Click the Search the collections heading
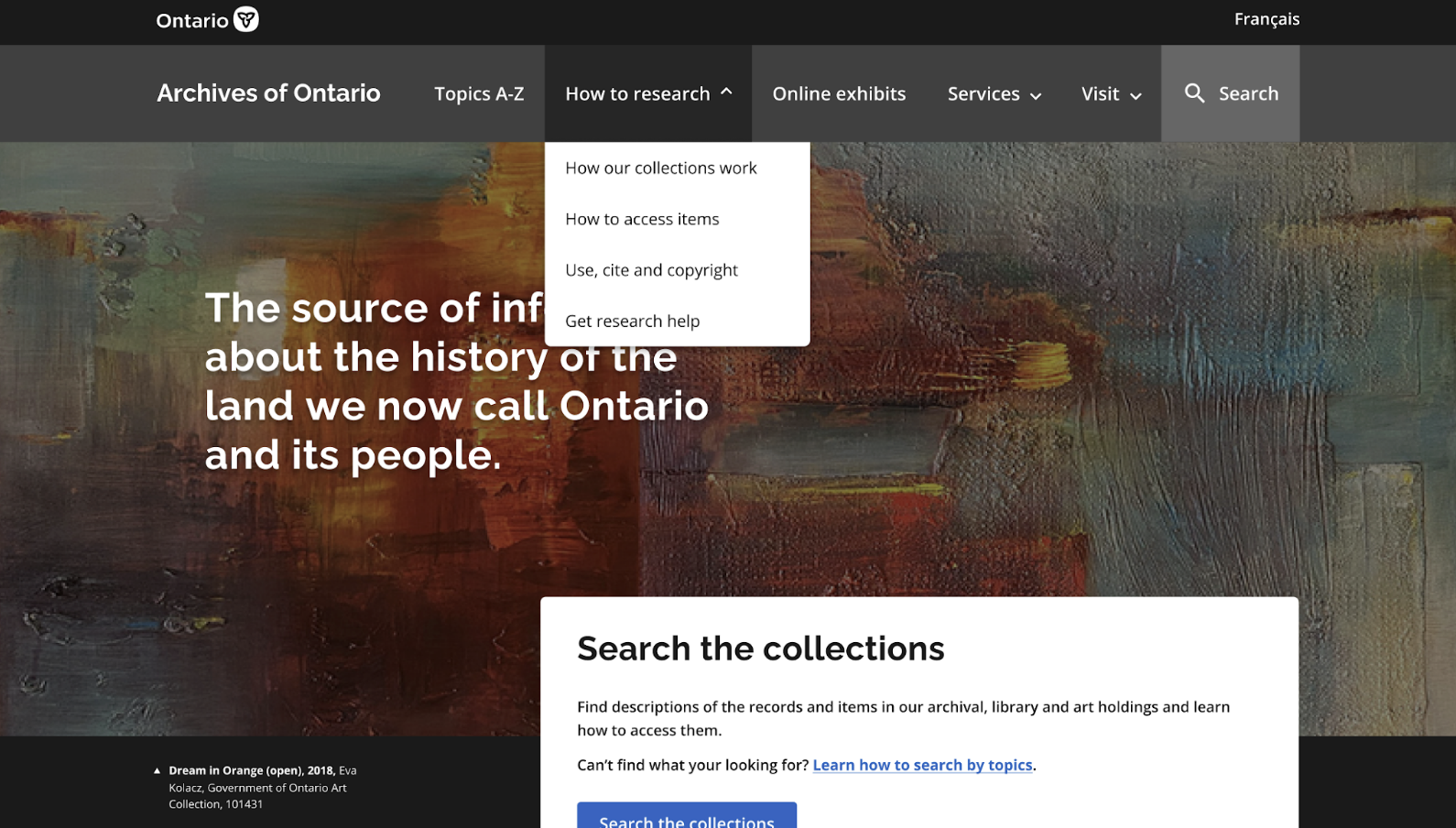 (760, 648)
